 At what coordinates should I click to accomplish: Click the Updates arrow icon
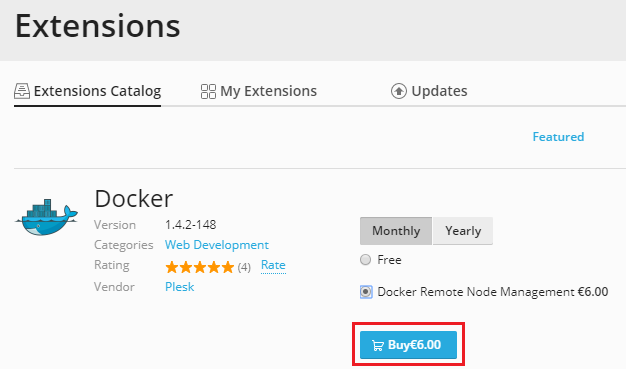click(398, 91)
